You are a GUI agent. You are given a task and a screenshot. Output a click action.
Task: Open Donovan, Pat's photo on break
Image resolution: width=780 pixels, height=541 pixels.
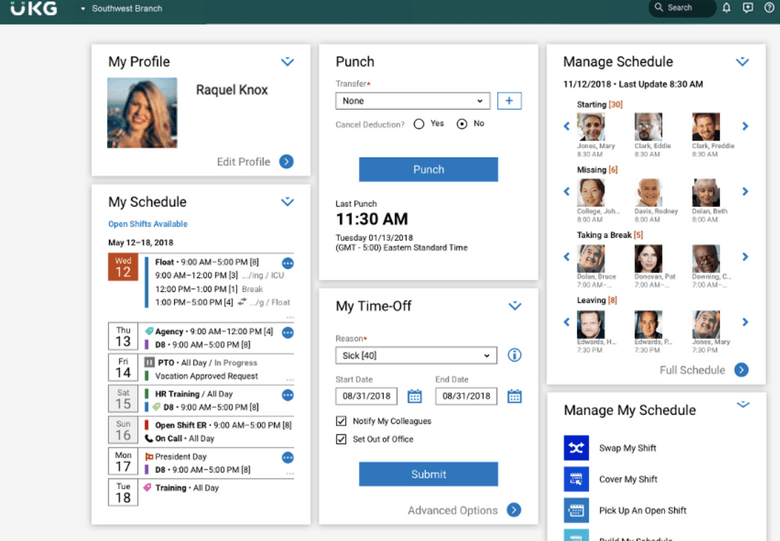[x=648, y=258]
